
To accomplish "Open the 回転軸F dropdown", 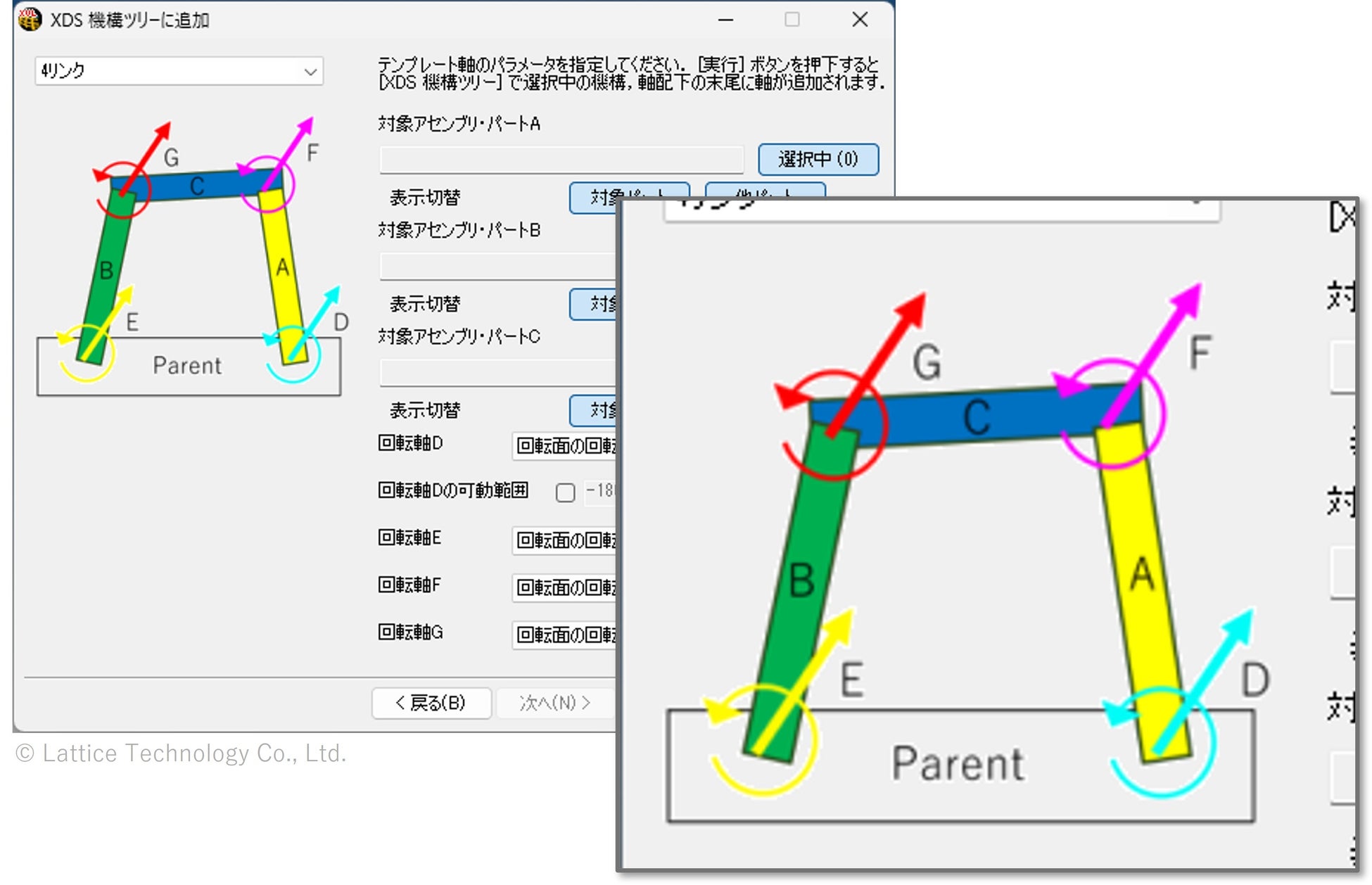I will click(564, 587).
